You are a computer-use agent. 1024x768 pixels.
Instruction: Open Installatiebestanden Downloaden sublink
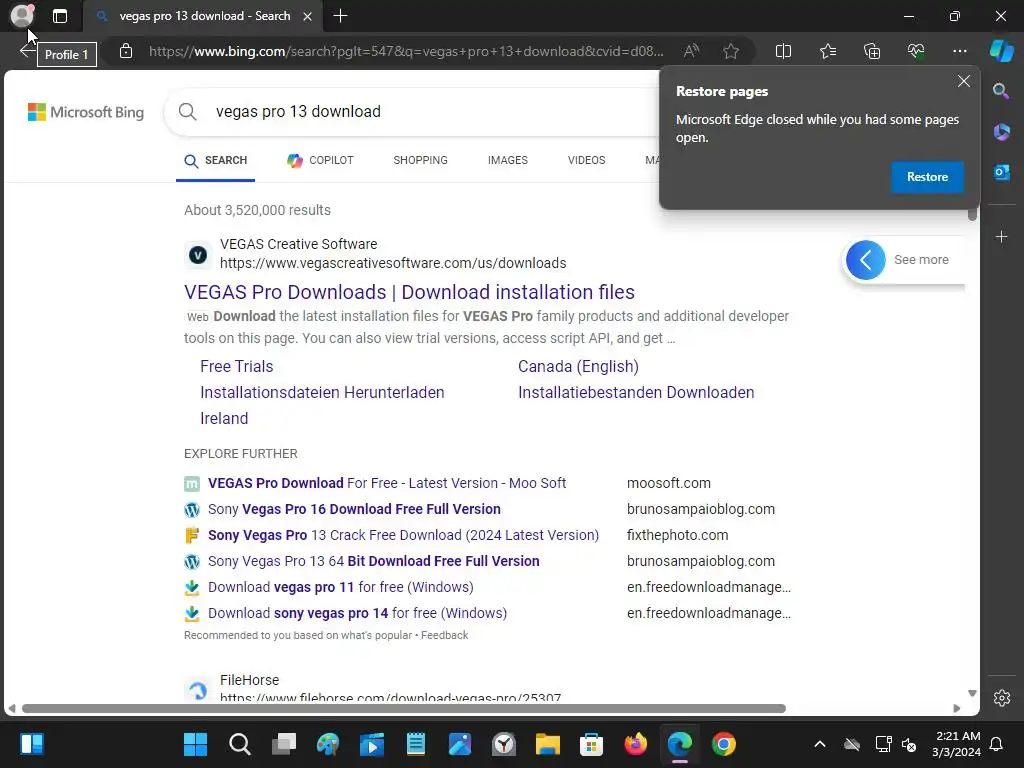[636, 392]
